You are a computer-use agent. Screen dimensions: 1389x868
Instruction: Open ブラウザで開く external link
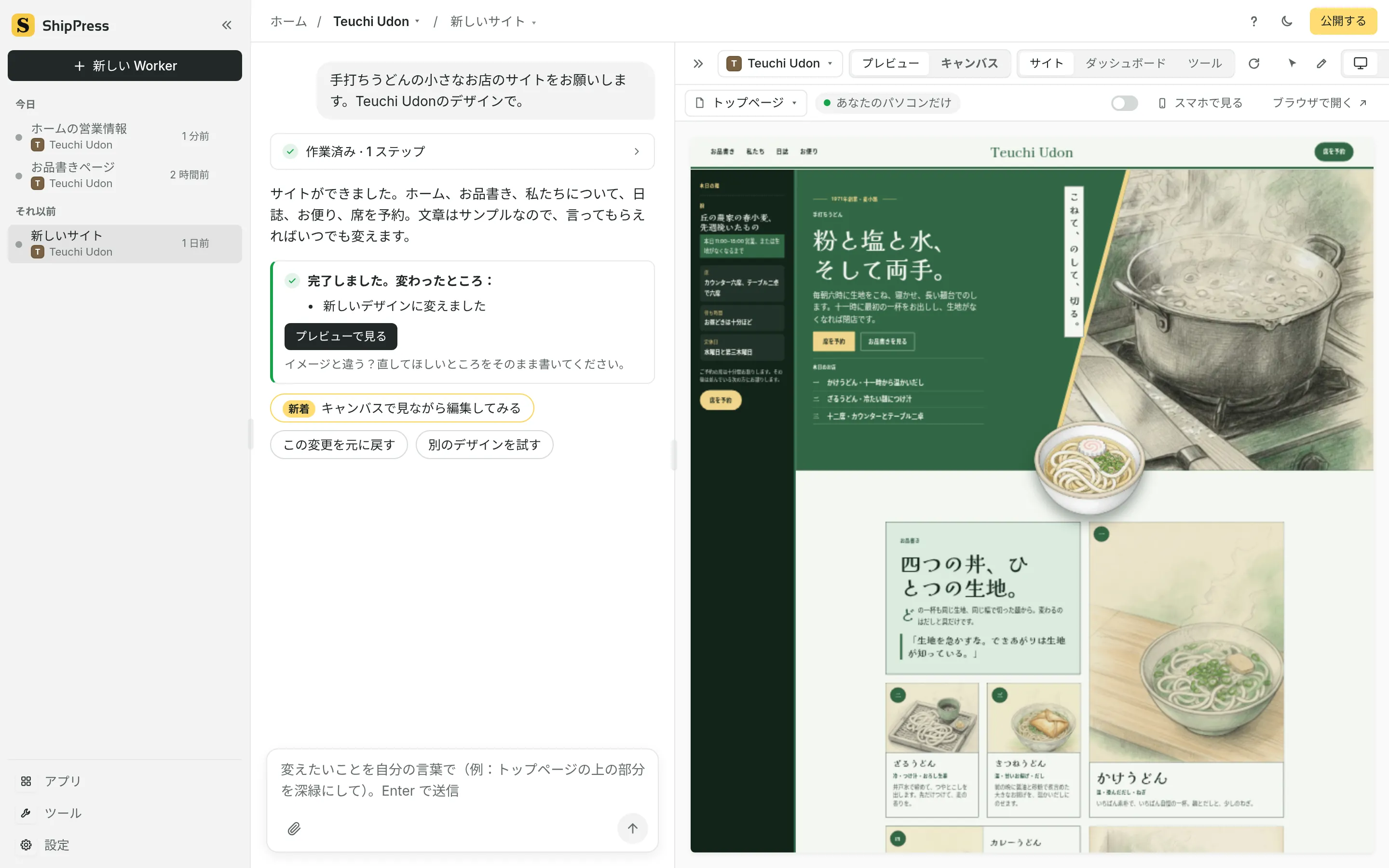[x=1320, y=103]
